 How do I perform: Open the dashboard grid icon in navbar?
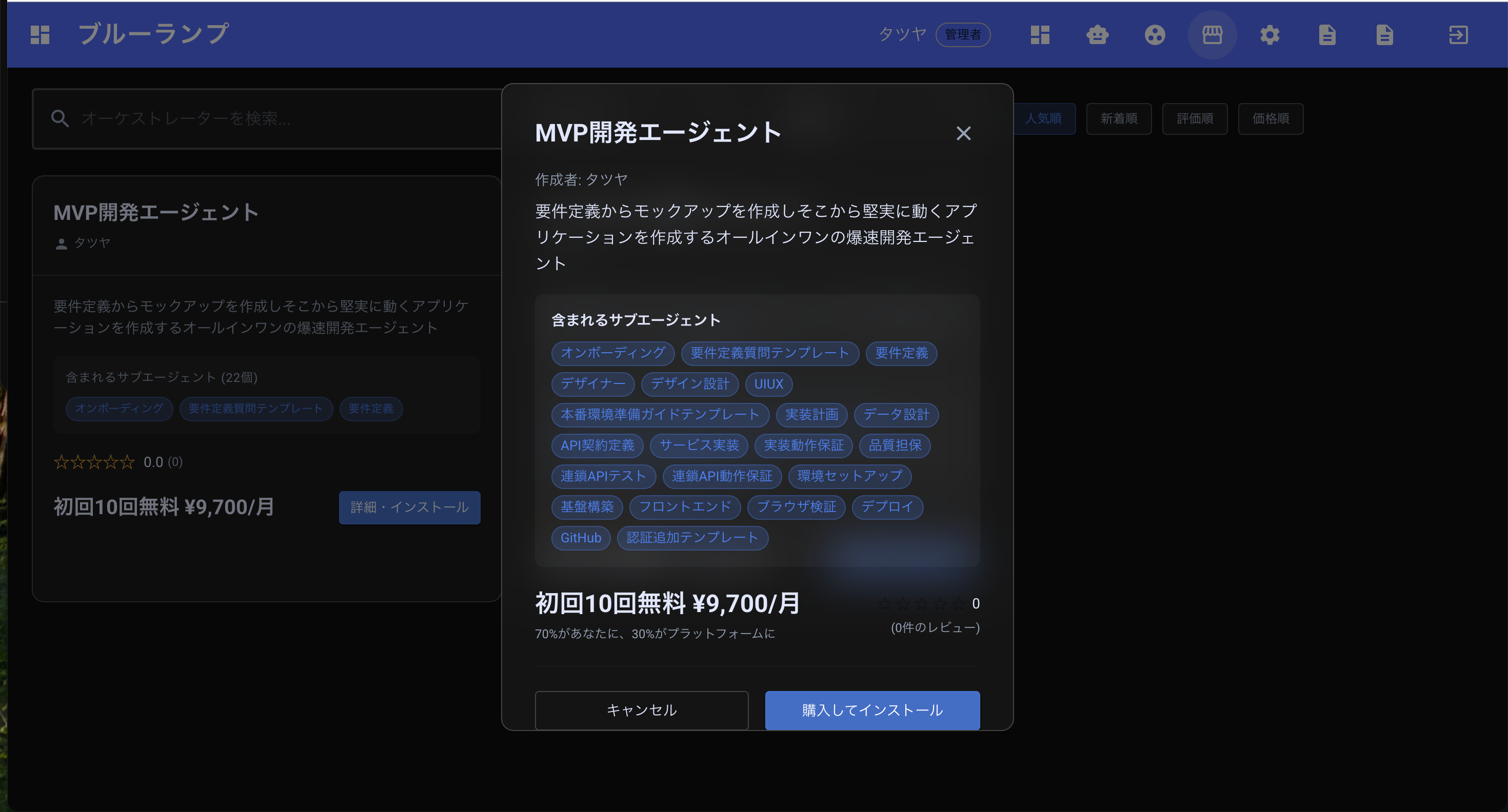[x=1040, y=35]
